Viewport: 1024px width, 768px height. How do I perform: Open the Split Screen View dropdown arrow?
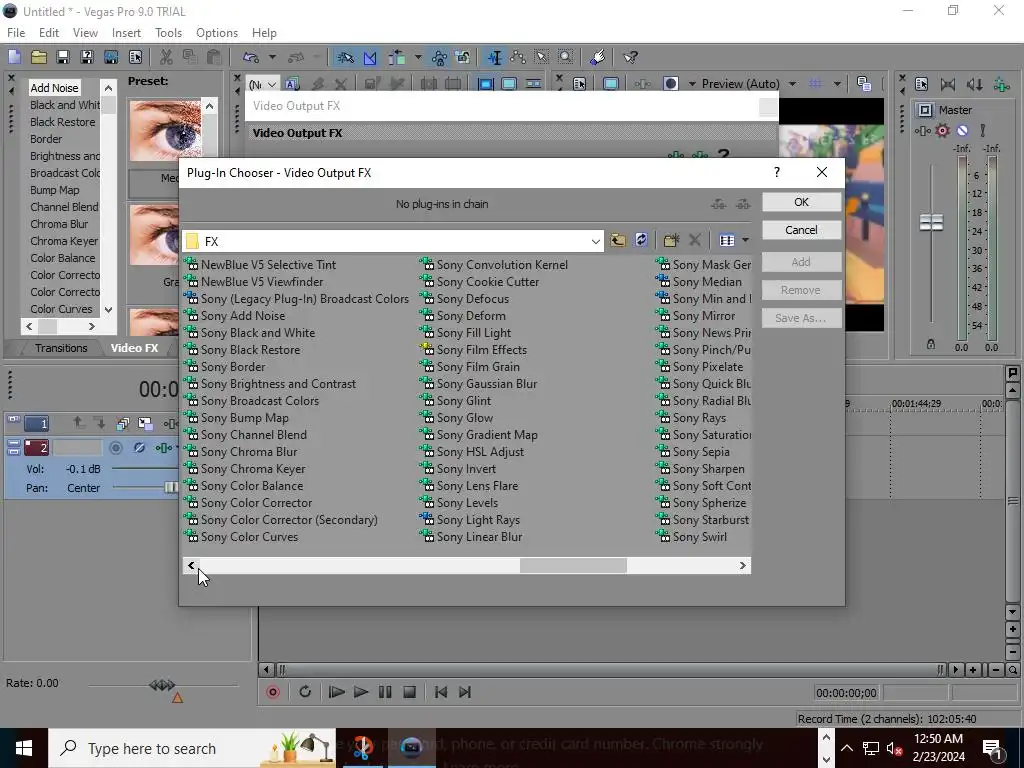pos(692,84)
